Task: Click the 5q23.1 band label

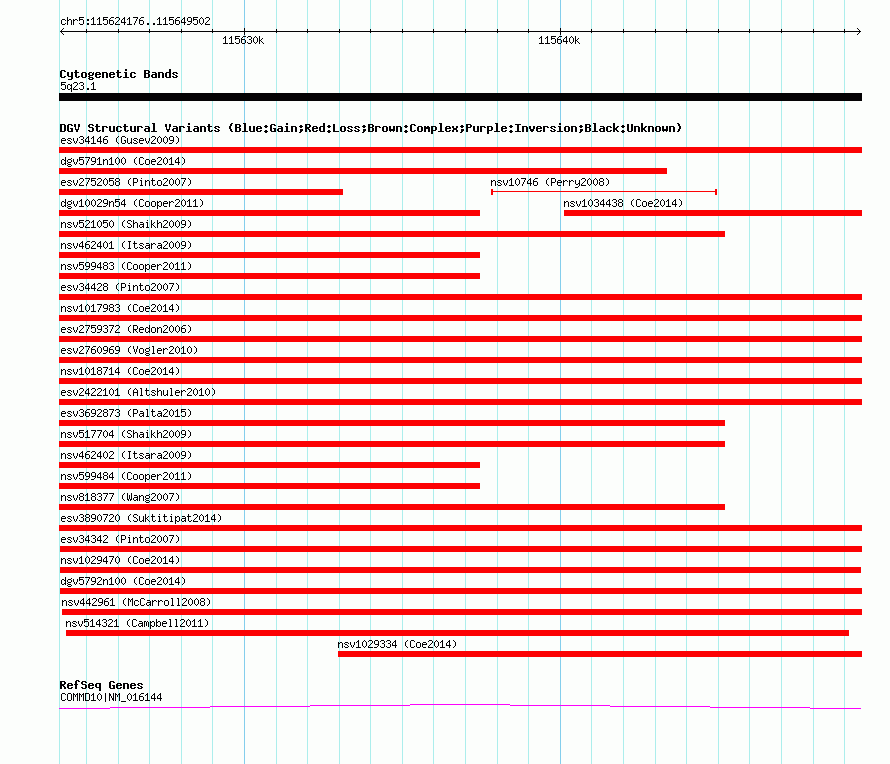Action: (78, 86)
